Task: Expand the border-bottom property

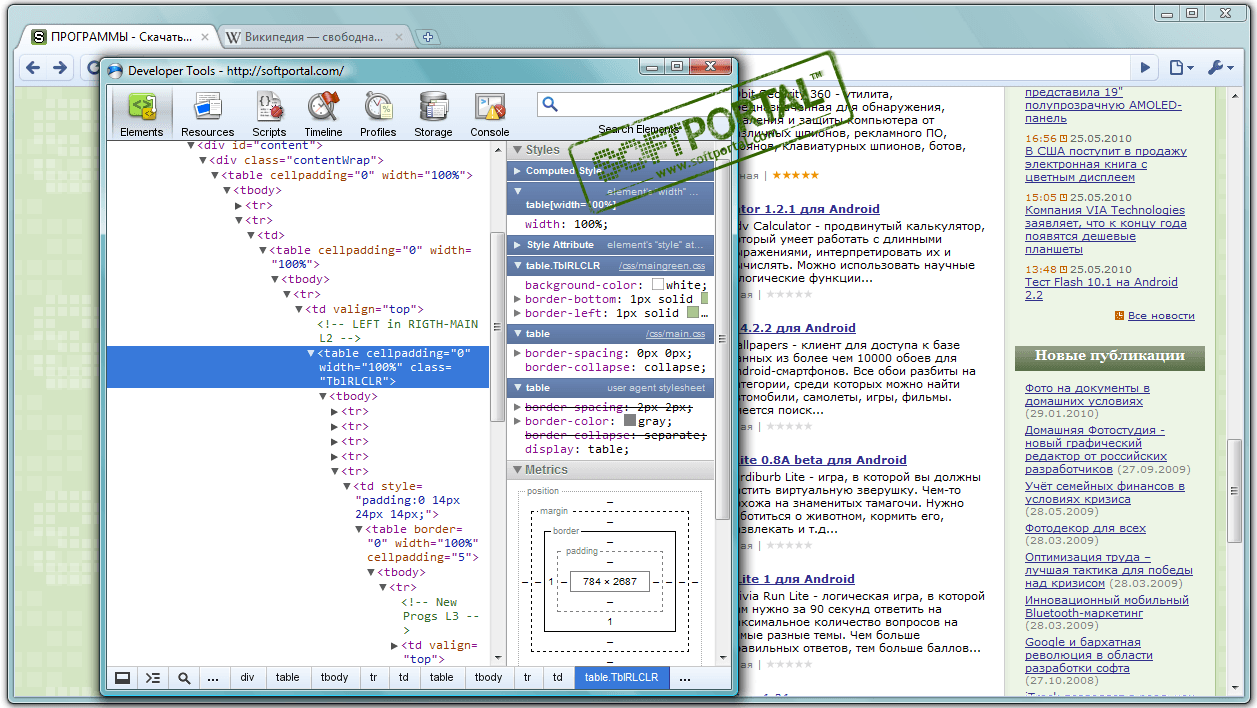Action: 518,299
